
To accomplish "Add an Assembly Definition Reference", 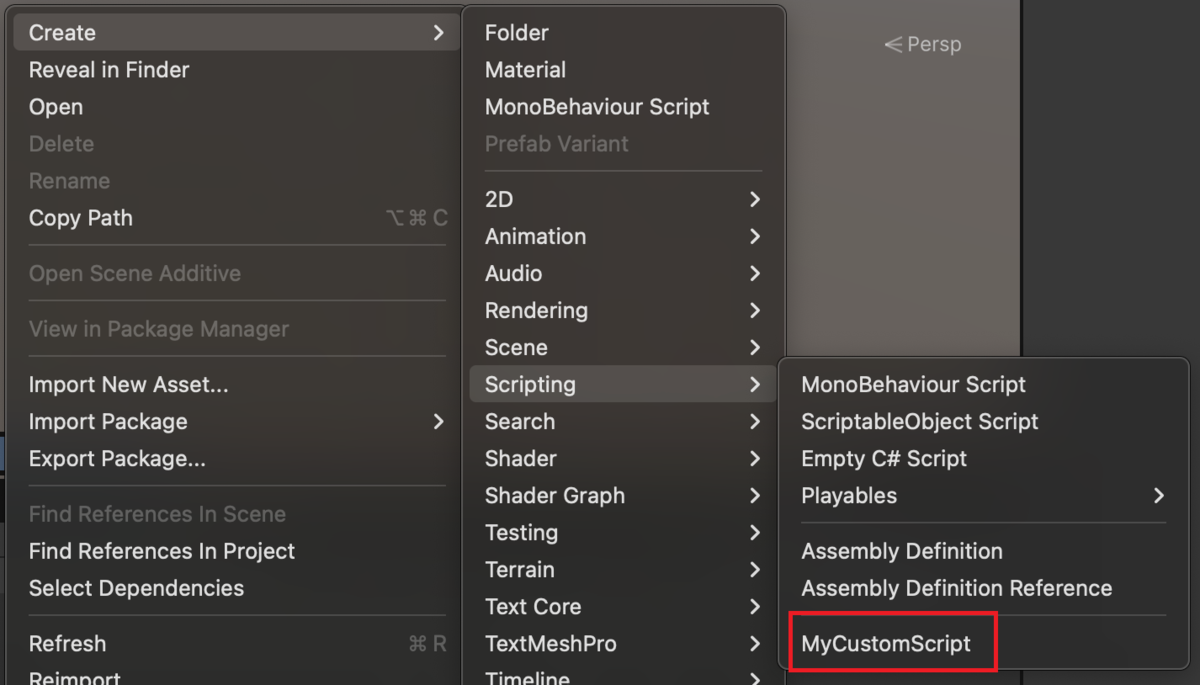I will 956,588.
